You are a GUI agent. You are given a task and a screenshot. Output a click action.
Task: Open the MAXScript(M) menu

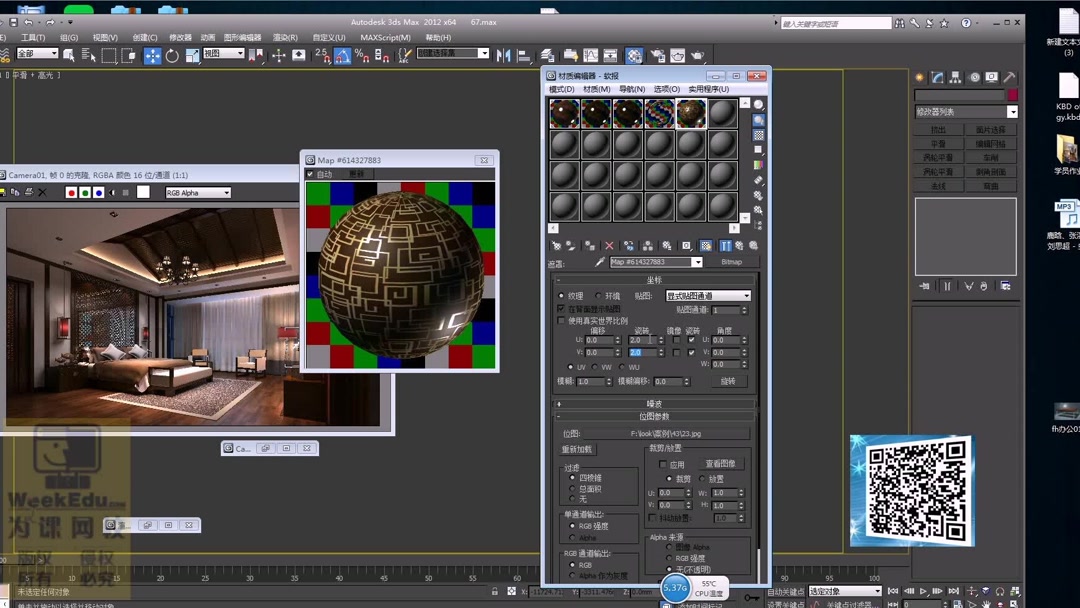(385, 38)
